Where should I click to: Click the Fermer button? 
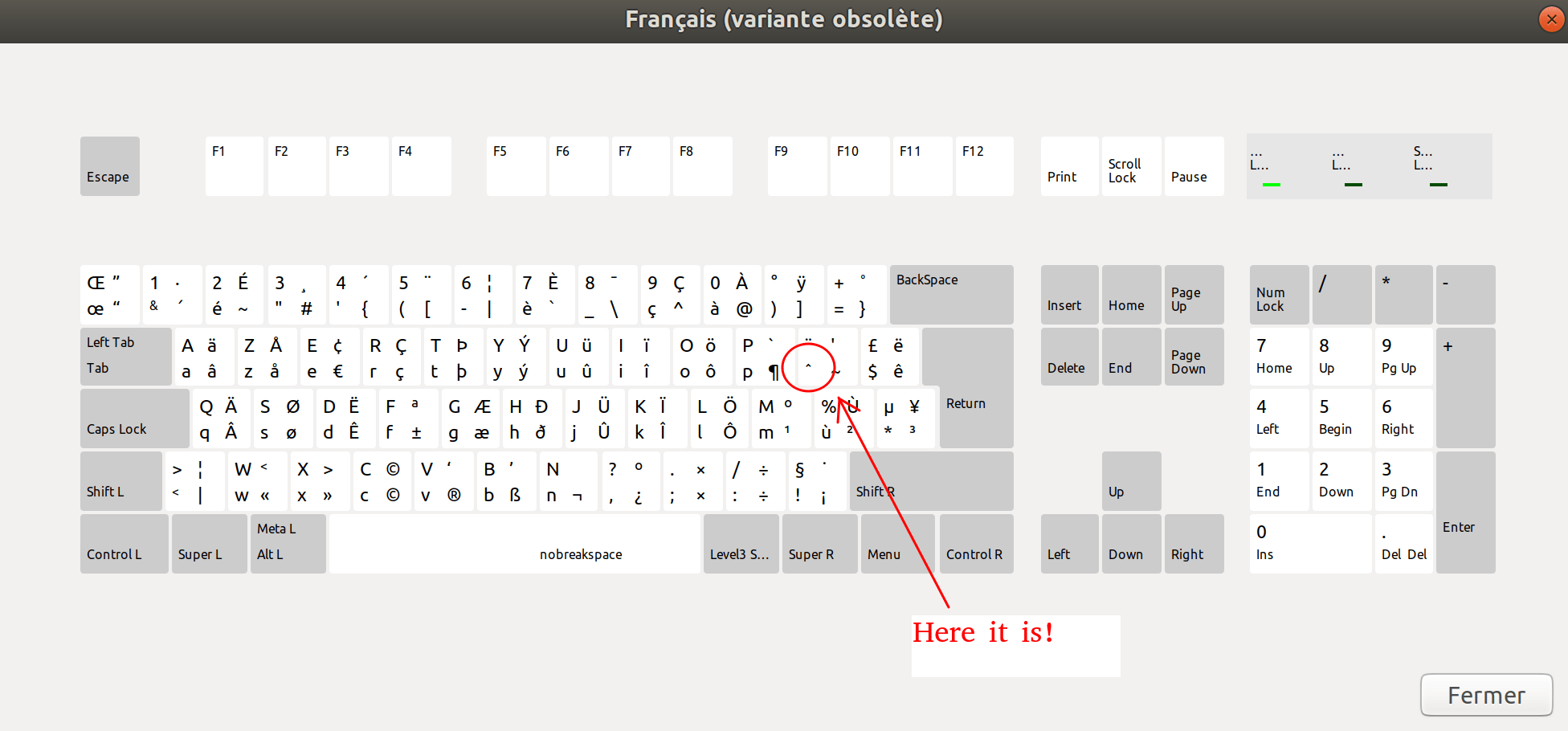pos(1485,695)
